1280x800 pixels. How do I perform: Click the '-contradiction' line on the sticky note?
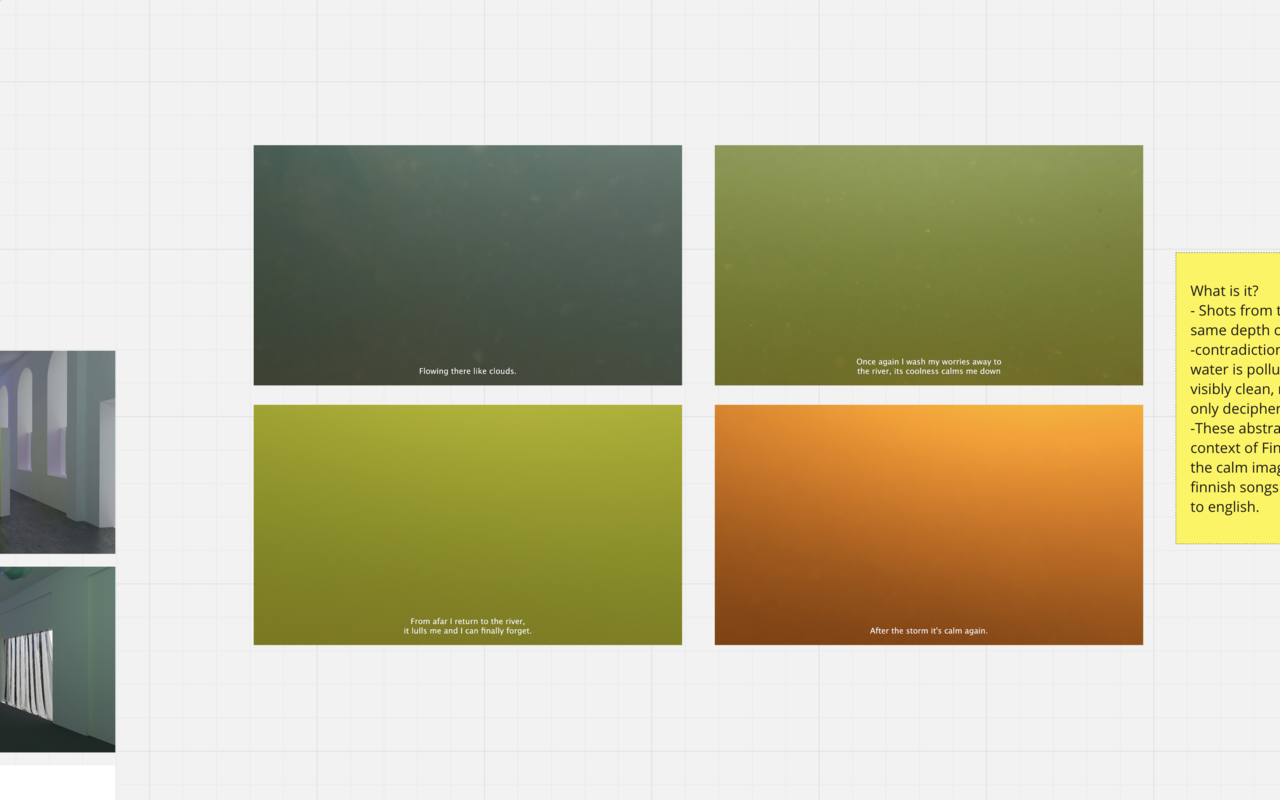(x=1234, y=350)
